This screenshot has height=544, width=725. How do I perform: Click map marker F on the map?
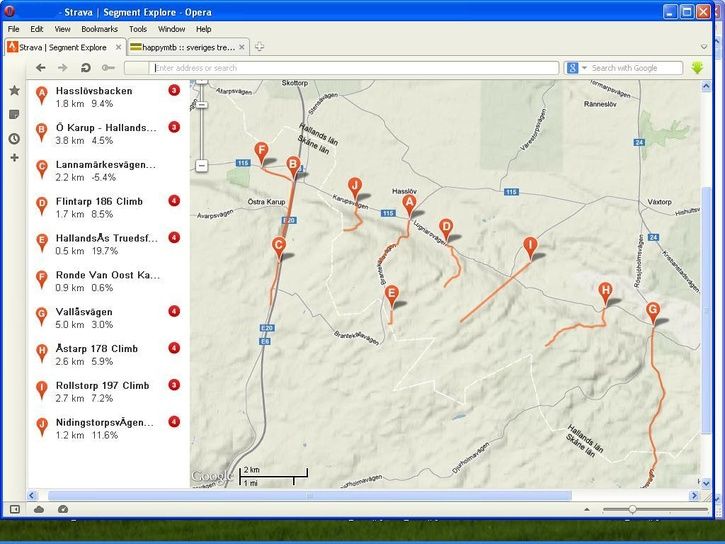(x=262, y=153)
